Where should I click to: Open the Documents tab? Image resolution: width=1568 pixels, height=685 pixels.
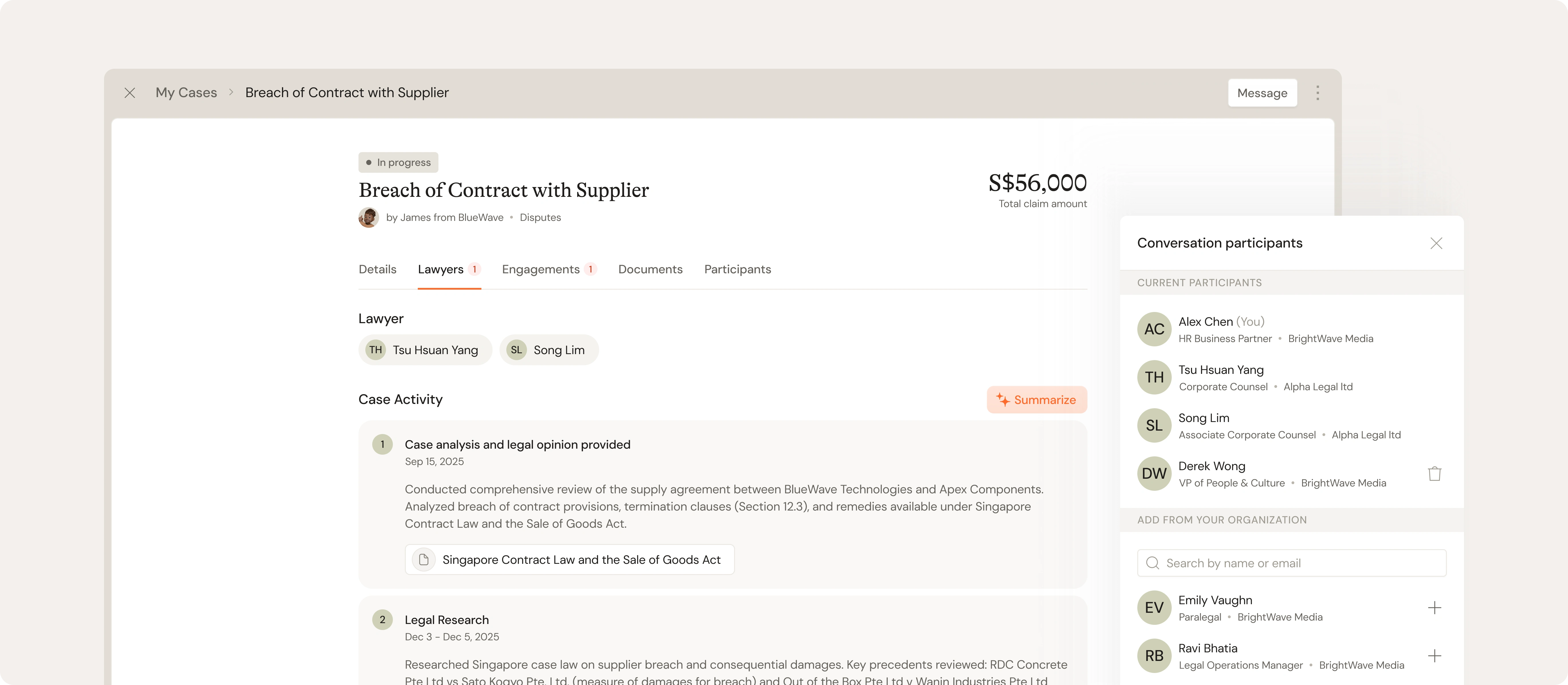pyautogui.click(x=650, y=270)
